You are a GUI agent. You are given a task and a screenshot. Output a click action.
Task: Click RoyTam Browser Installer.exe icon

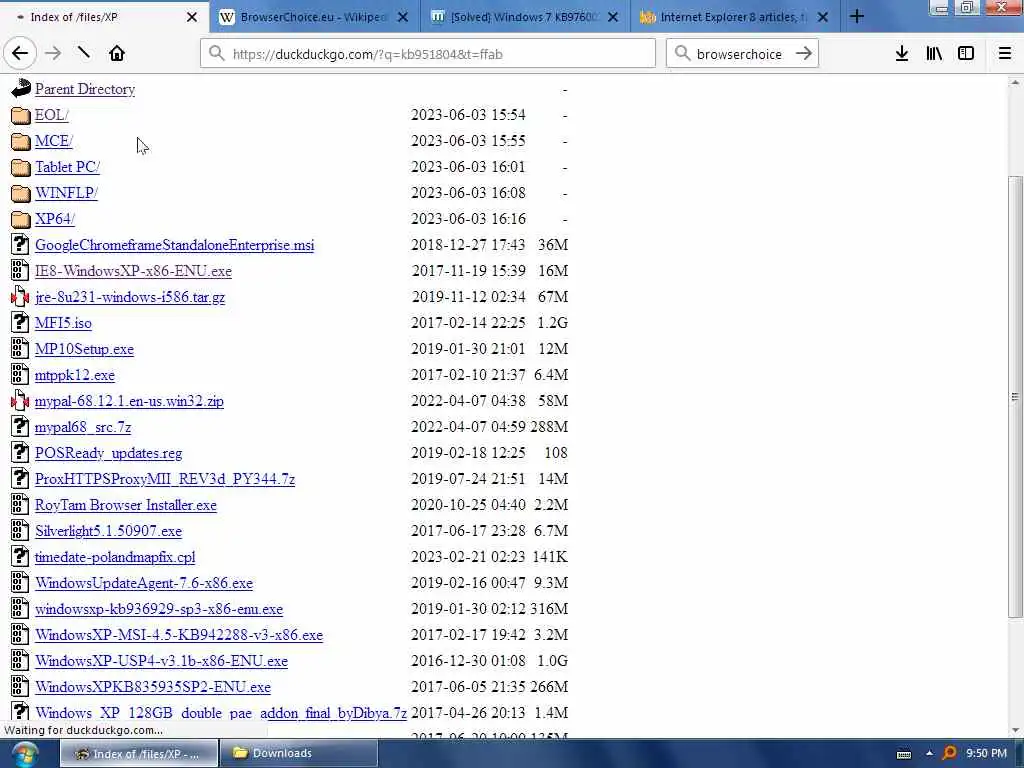[20, 505]
